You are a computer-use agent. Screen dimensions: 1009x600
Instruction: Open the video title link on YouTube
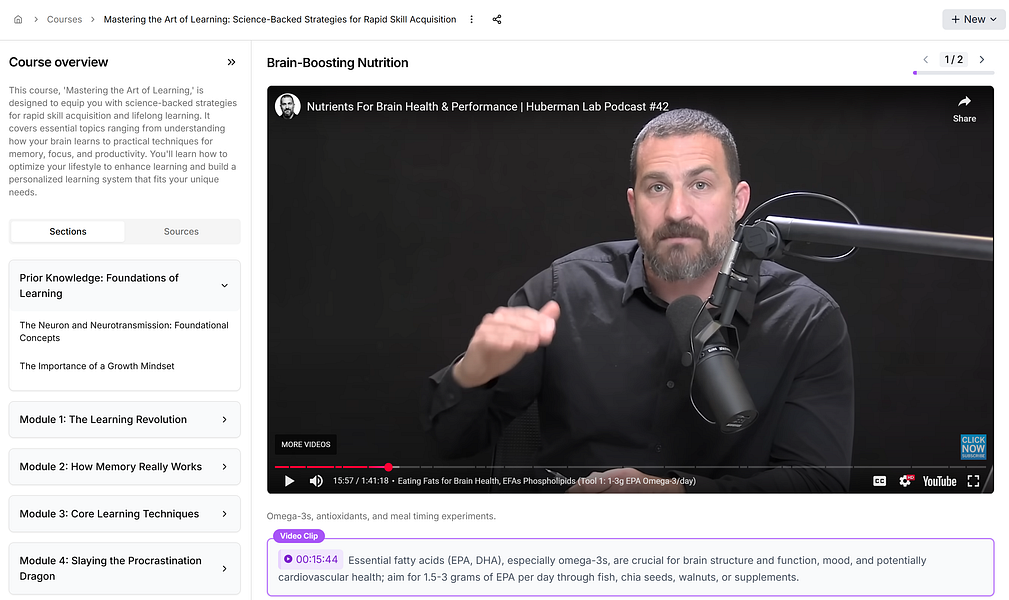[487, 107]
